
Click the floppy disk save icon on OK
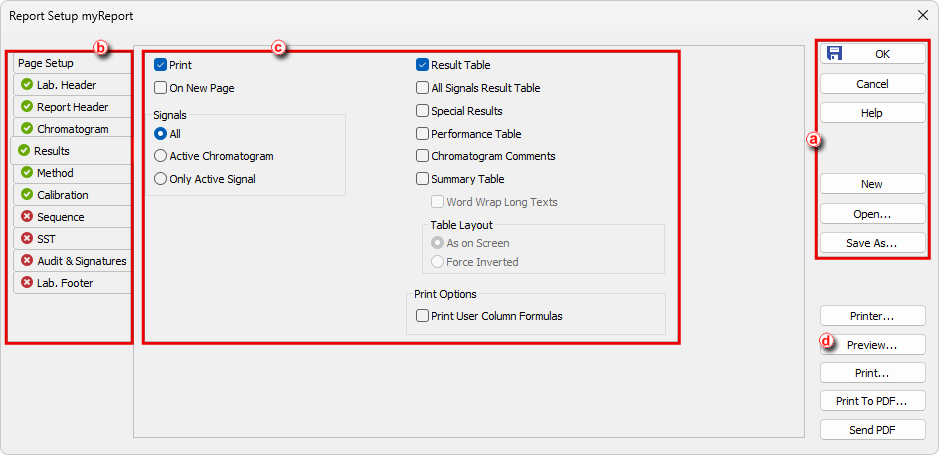pos(835,53)
